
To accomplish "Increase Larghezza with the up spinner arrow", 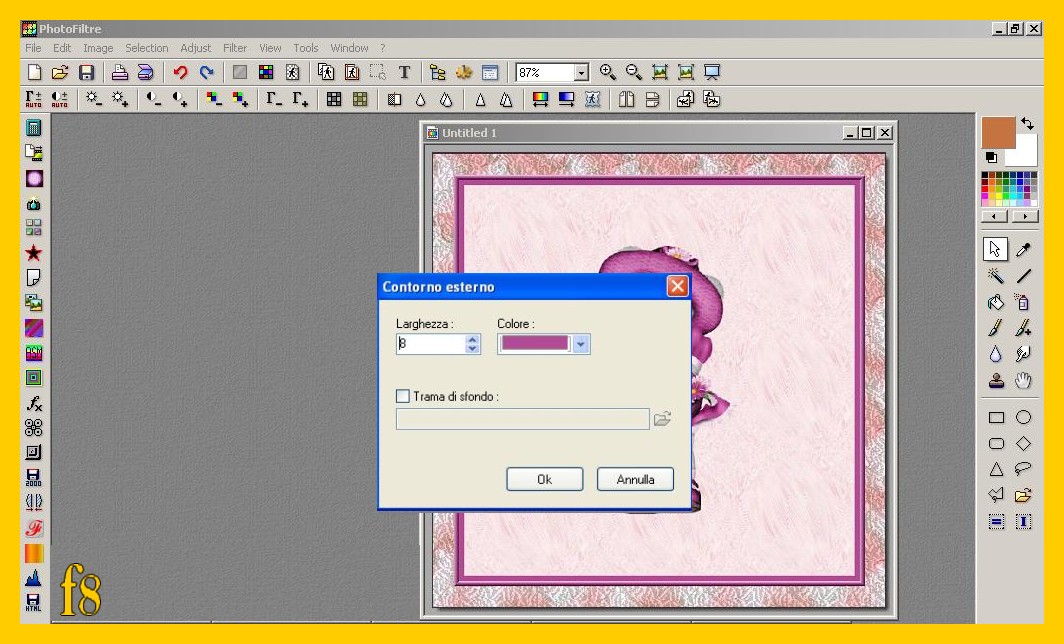I will pyautogui.click(x=473, y=339).
